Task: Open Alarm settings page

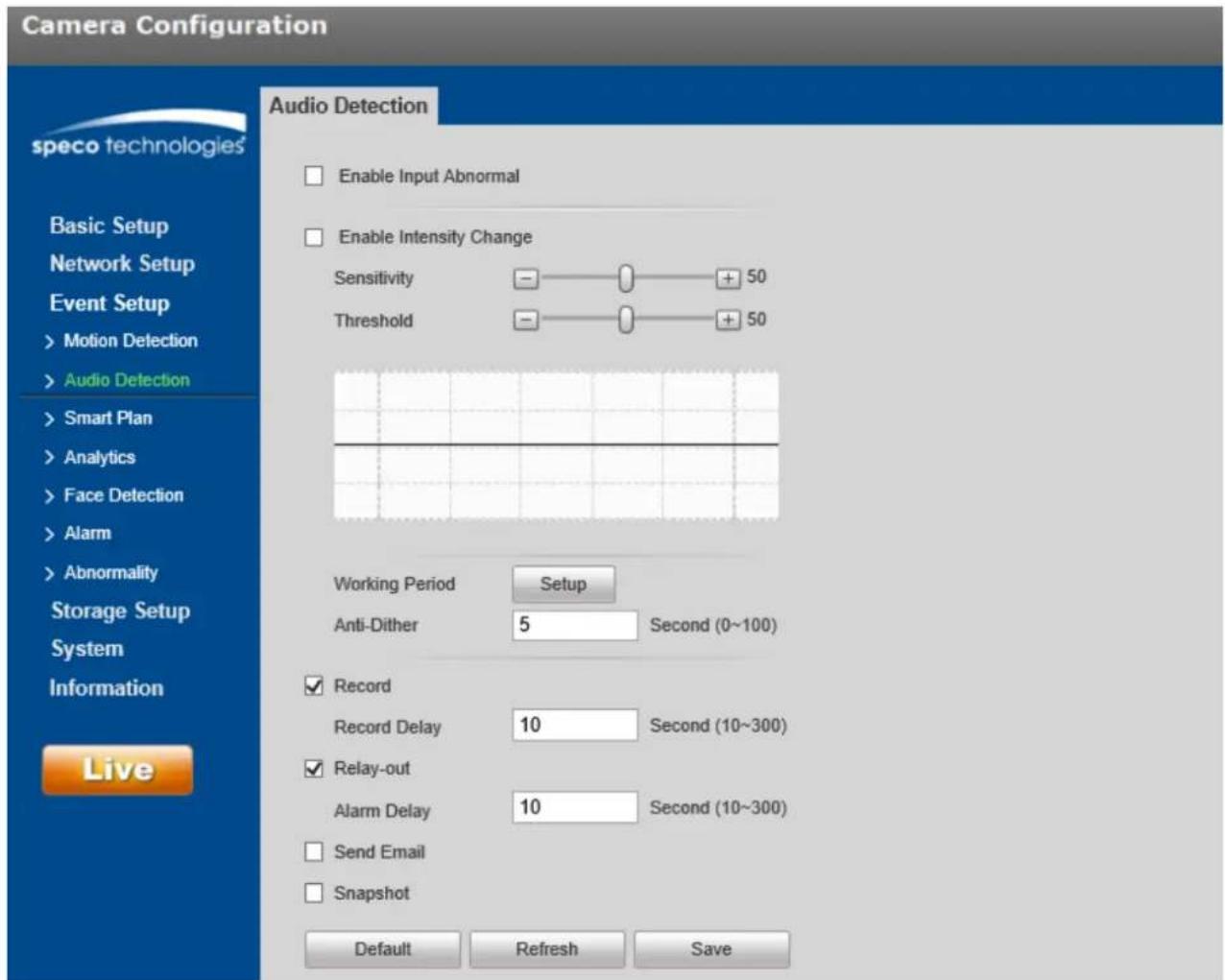Action: (x=87, y=533)
